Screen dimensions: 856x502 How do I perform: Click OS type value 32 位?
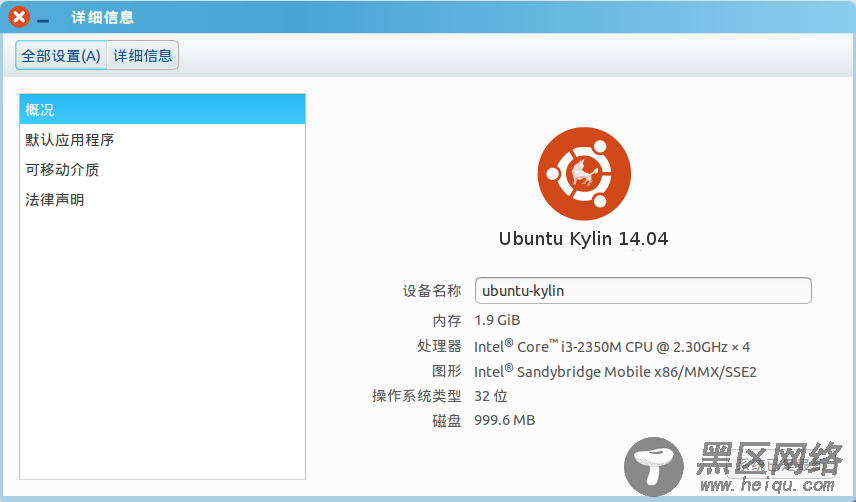pos(491,396)
